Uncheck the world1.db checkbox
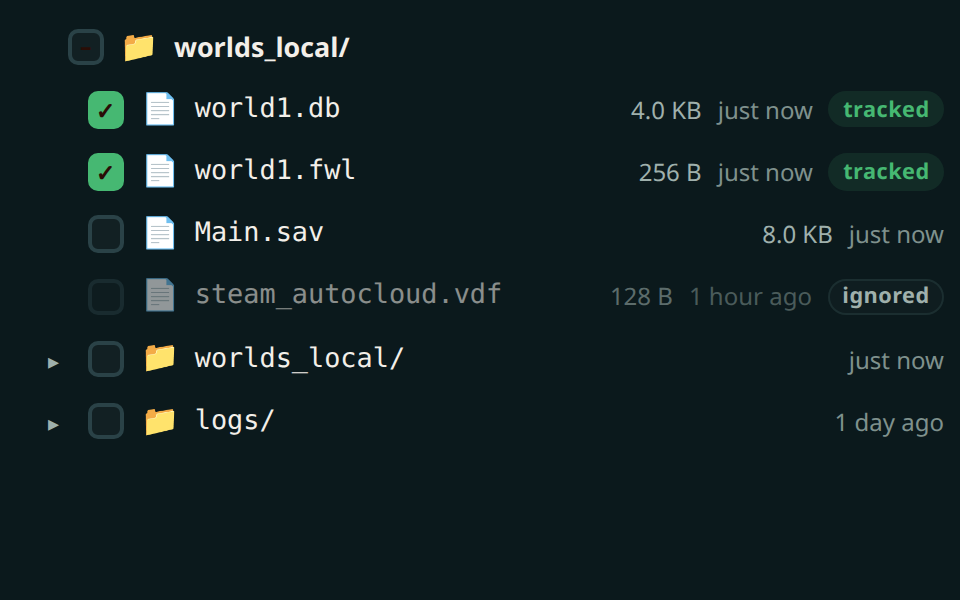Screen dimensions: 960x600 coord(106,110)
